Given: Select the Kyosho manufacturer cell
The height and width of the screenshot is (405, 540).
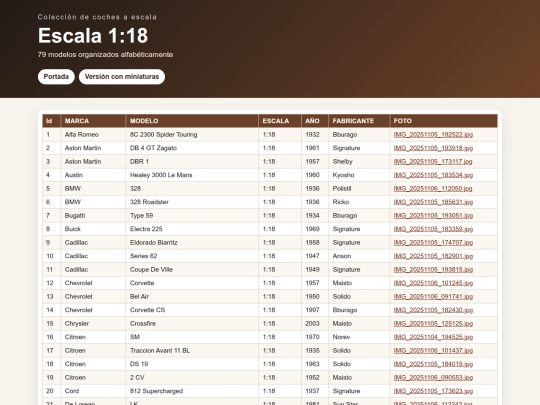Looking at the screenshot, I should 359,175.
